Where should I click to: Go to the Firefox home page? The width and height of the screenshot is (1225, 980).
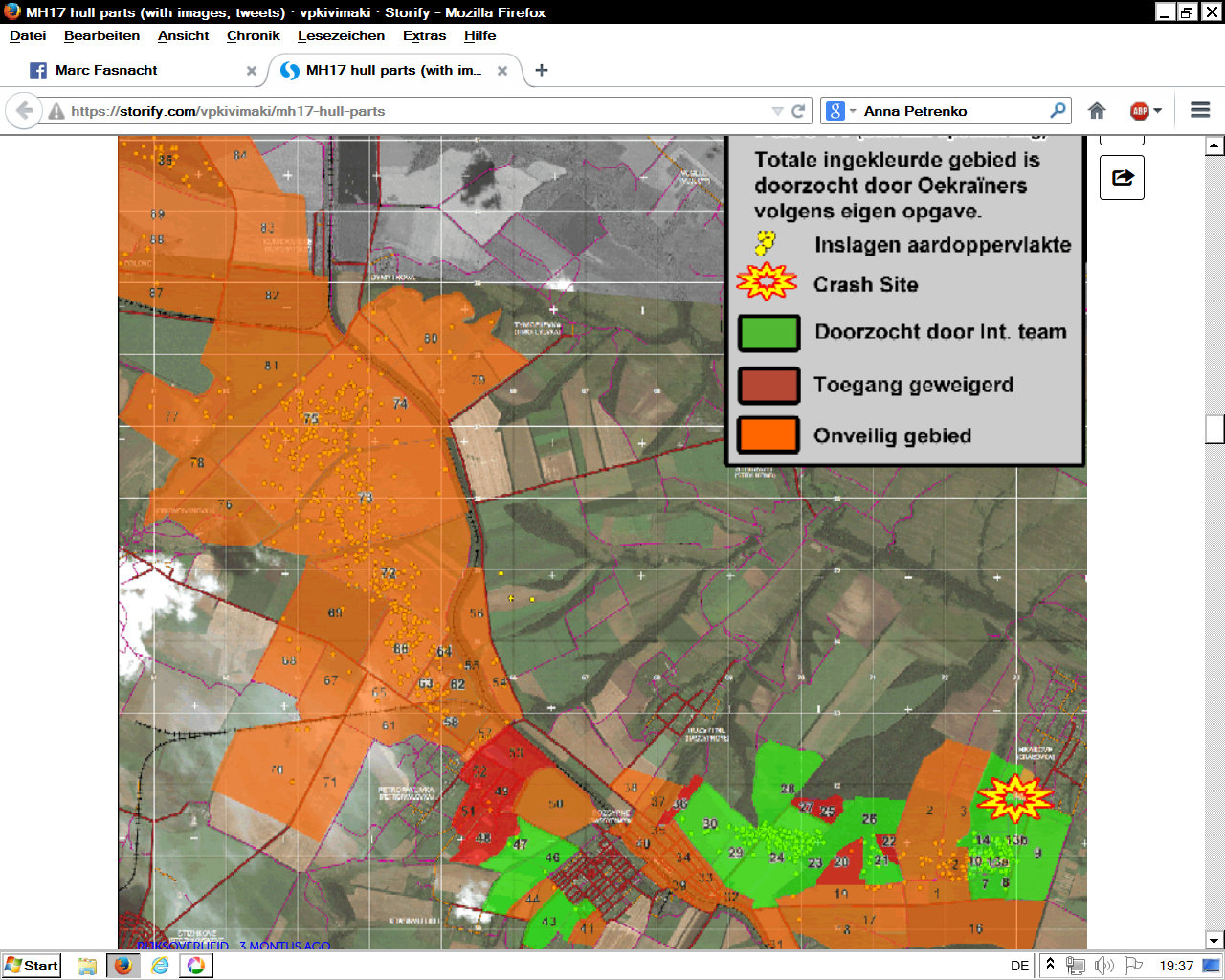click(1098, 111)
